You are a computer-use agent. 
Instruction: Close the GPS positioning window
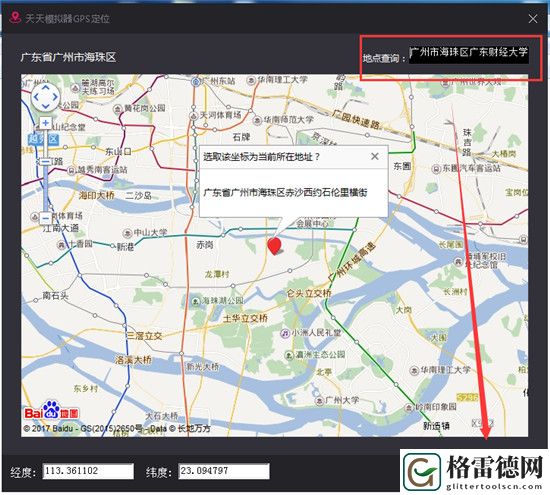click(532, 19)
